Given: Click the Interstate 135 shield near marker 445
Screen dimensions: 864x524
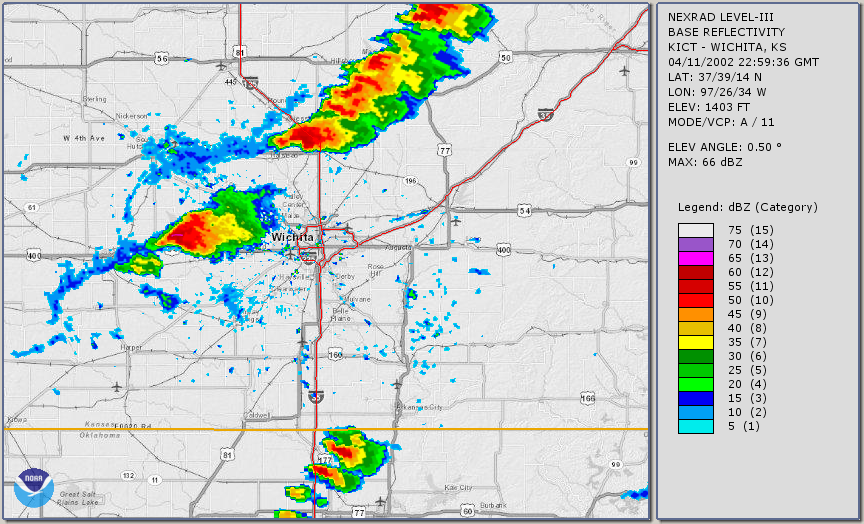Looking at the screenshot, I should 251,83.
